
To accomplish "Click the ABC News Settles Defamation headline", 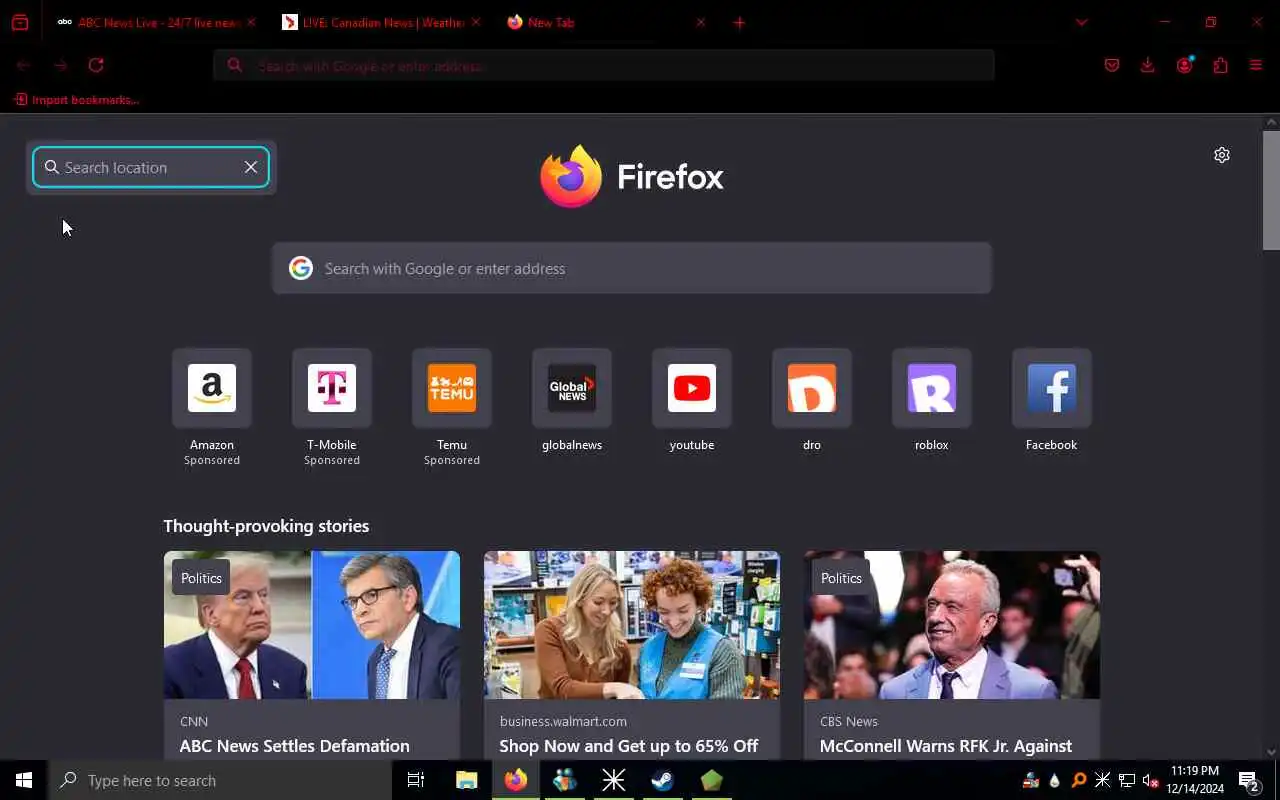I will pos(294,746).
